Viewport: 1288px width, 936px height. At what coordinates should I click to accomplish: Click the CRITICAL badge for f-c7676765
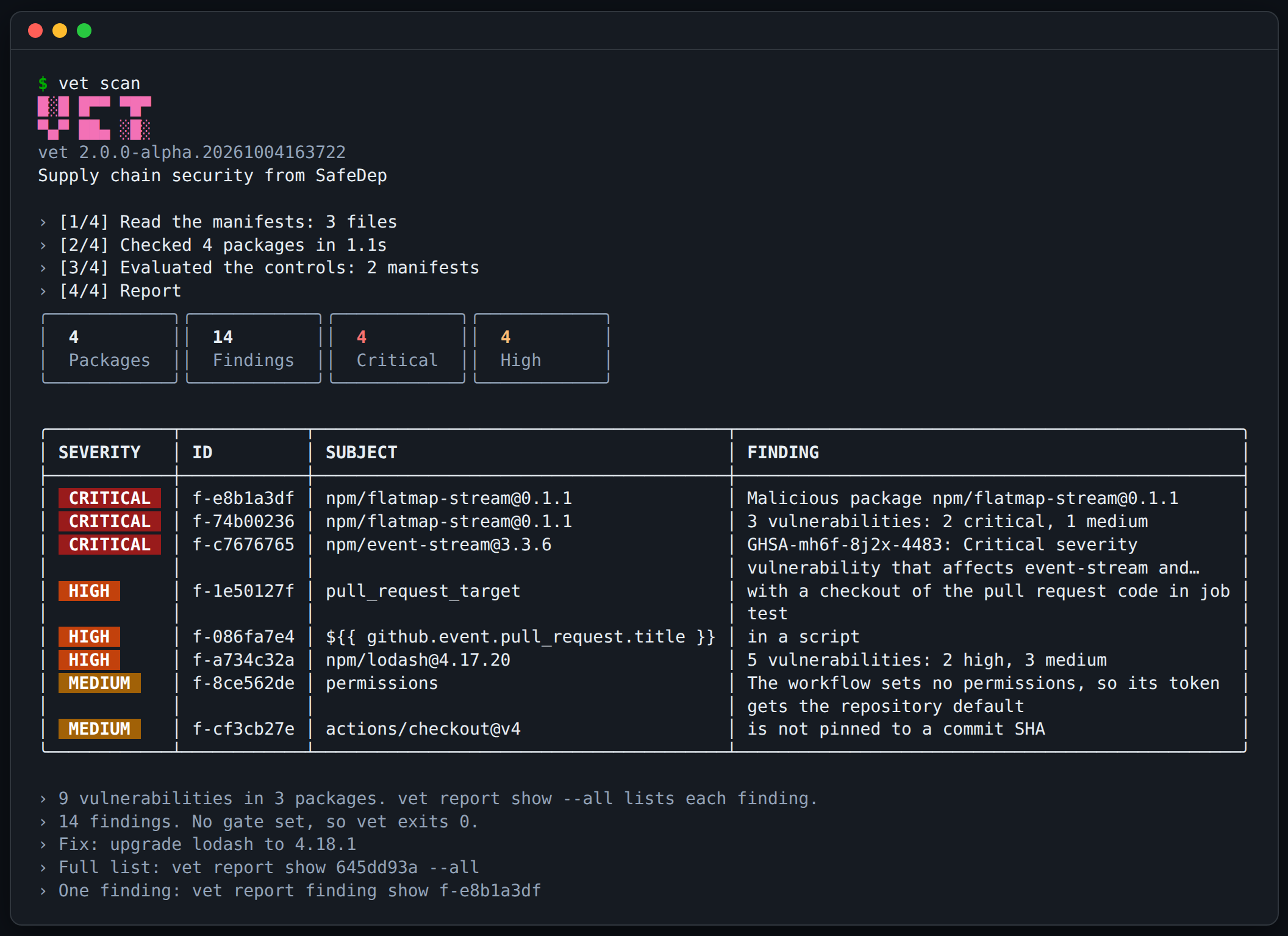110,544
